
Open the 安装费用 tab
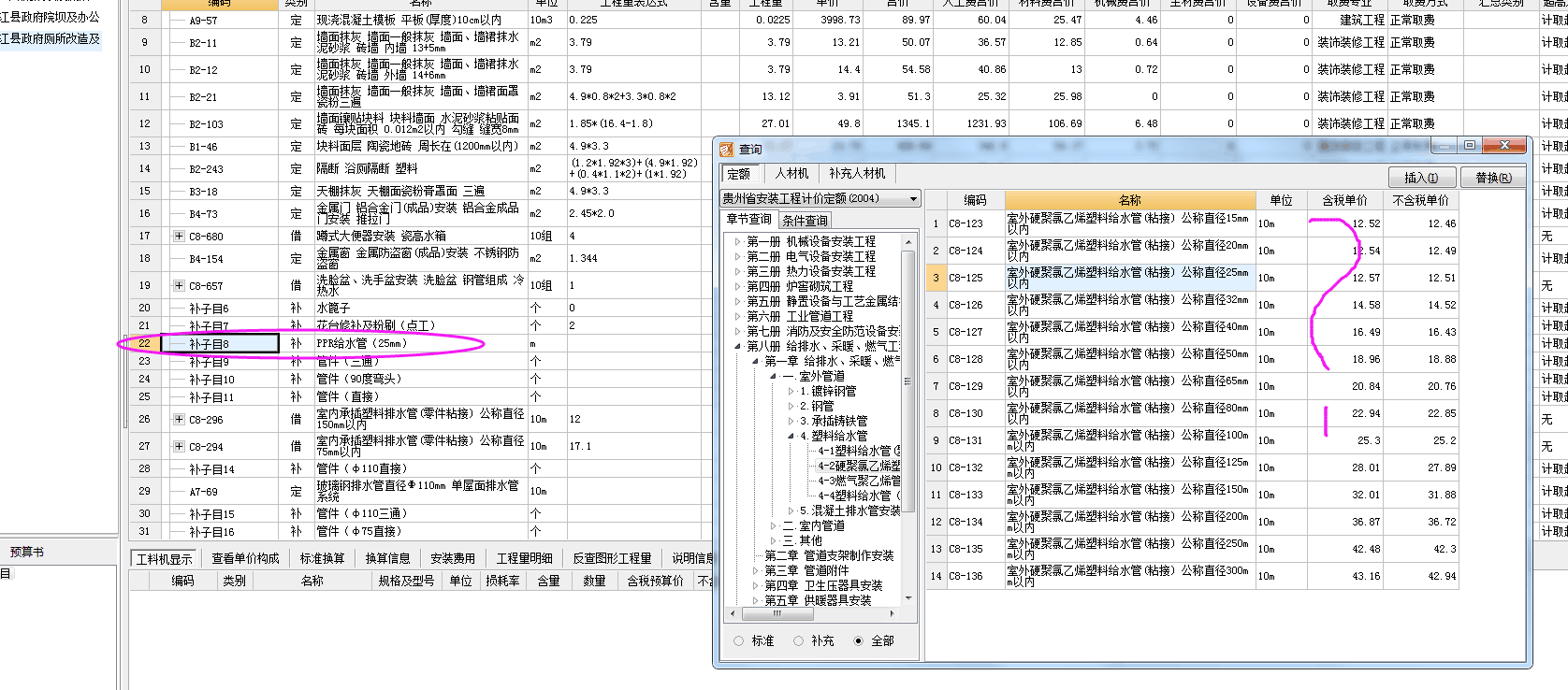point(453,558)
